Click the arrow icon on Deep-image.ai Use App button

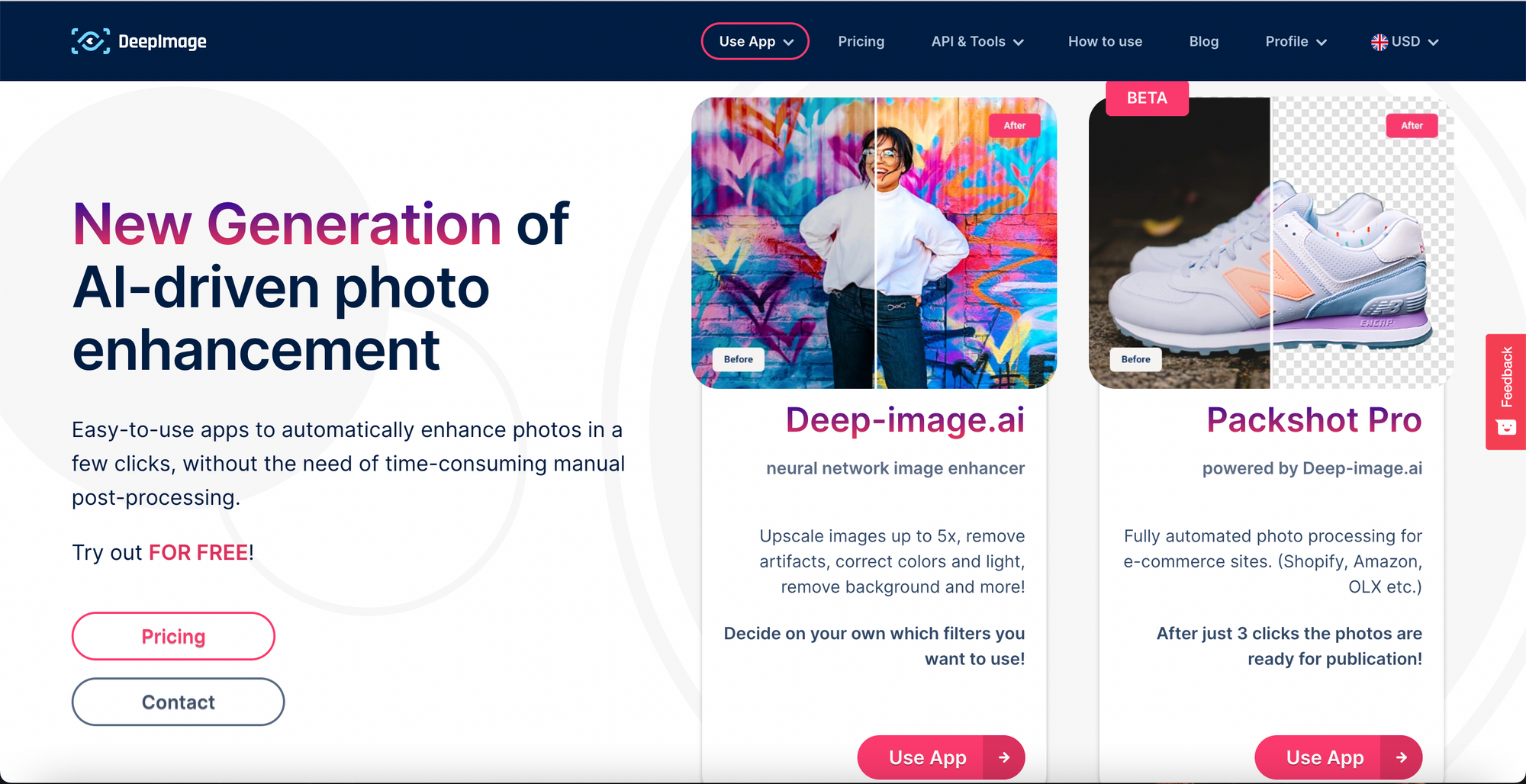(x=1004, y=757)
